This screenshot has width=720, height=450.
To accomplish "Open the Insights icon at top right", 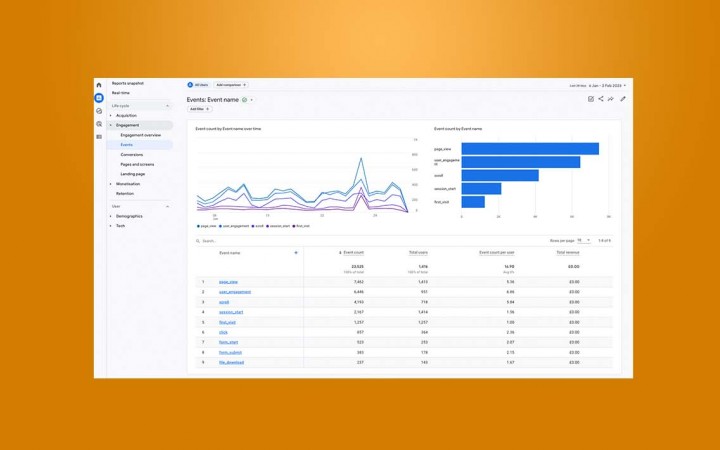I will point(611,99).
